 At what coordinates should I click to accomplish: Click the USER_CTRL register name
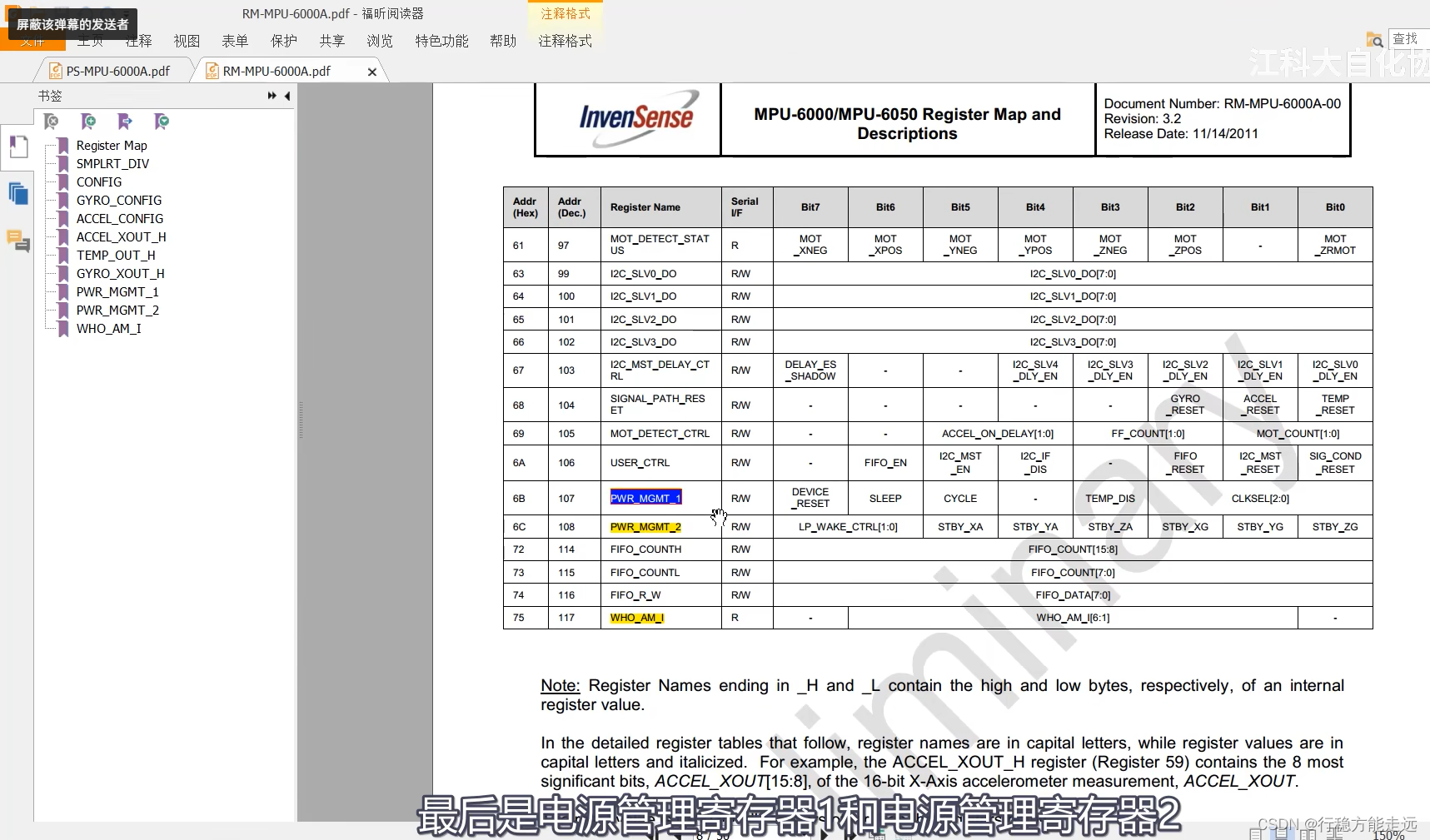[640, 463]
